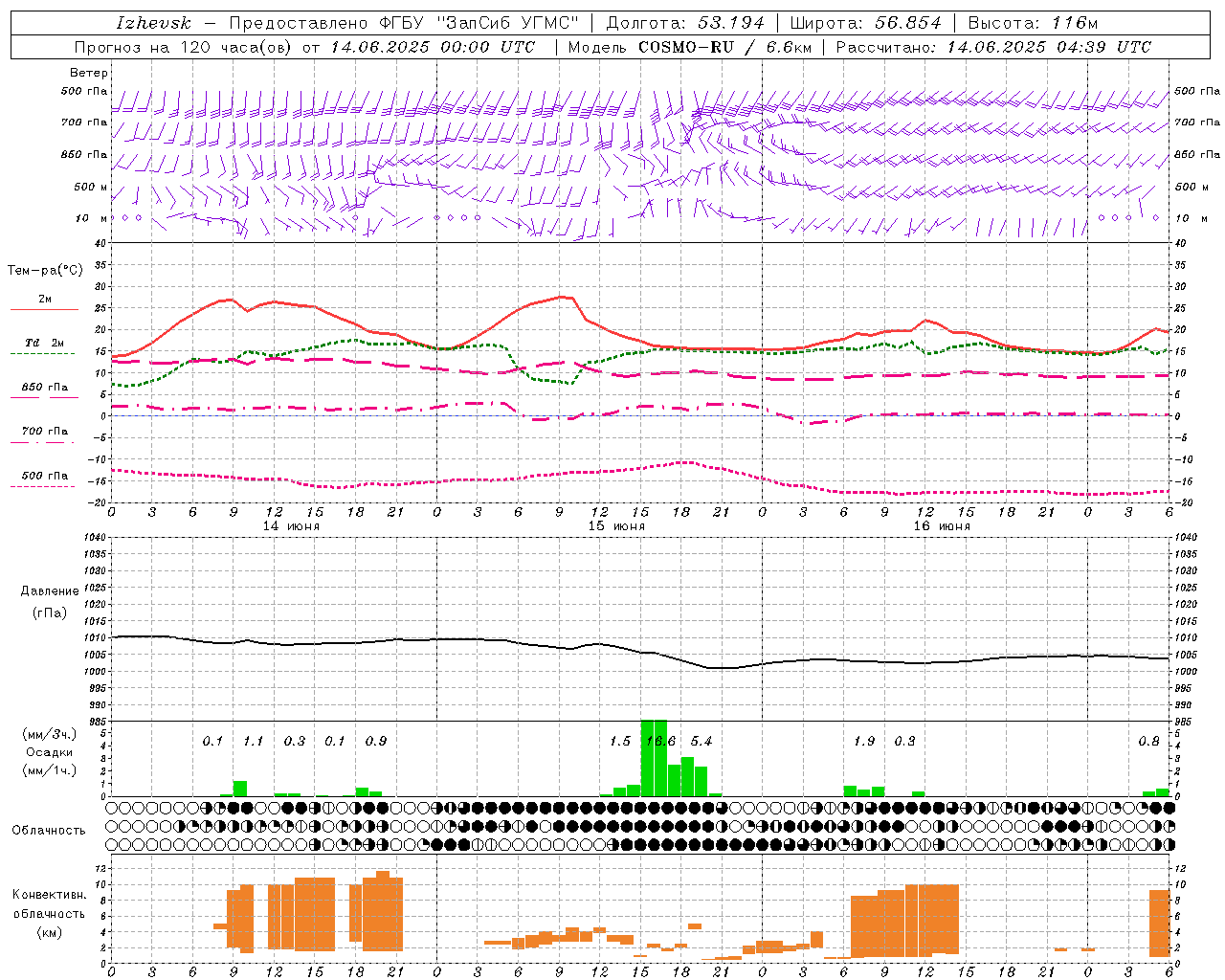The width and height of the screenshot is (1225, 980).
Task: Select the (мм/3ч.) precipitation unit label
Action: click(x=49, y=734)
